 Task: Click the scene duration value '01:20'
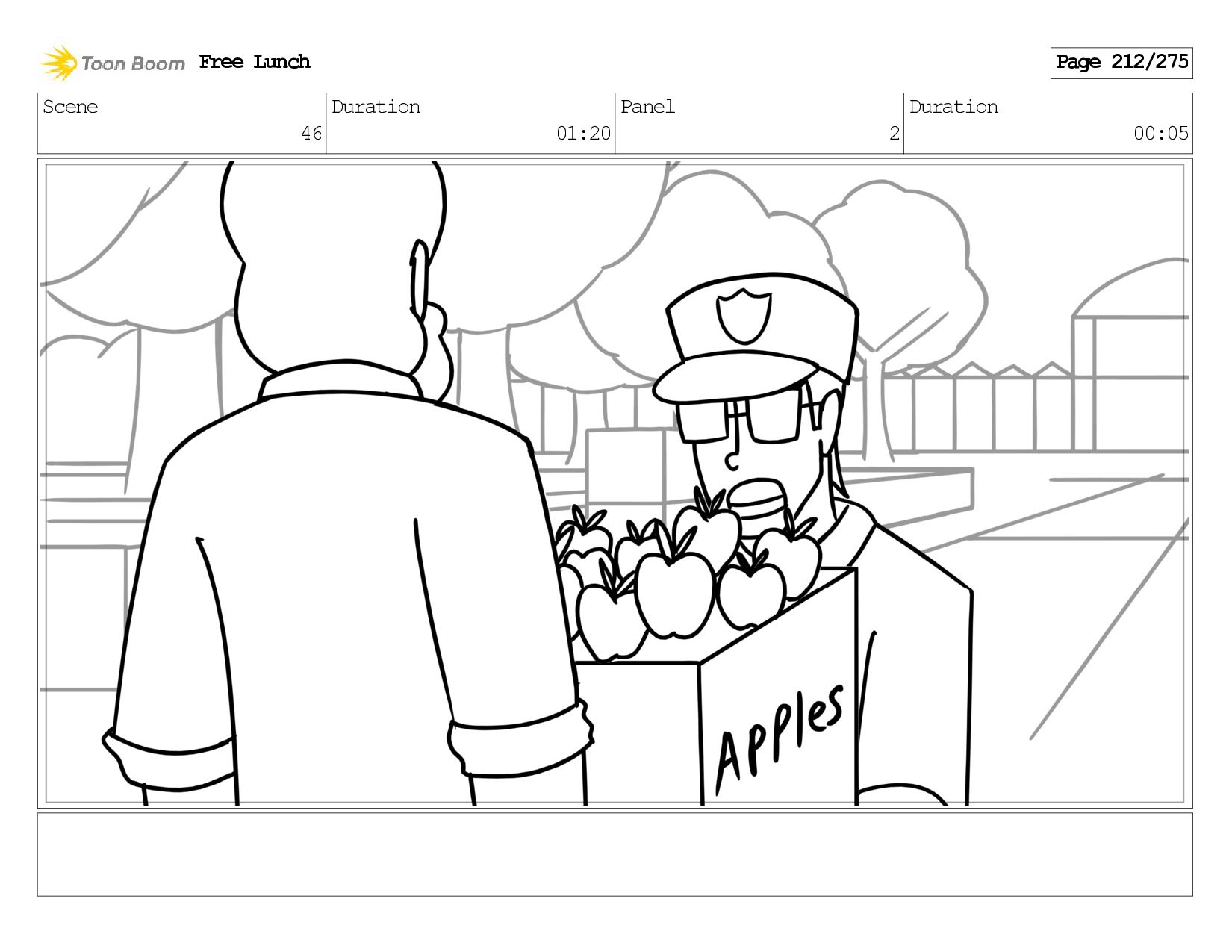(583, 134)
